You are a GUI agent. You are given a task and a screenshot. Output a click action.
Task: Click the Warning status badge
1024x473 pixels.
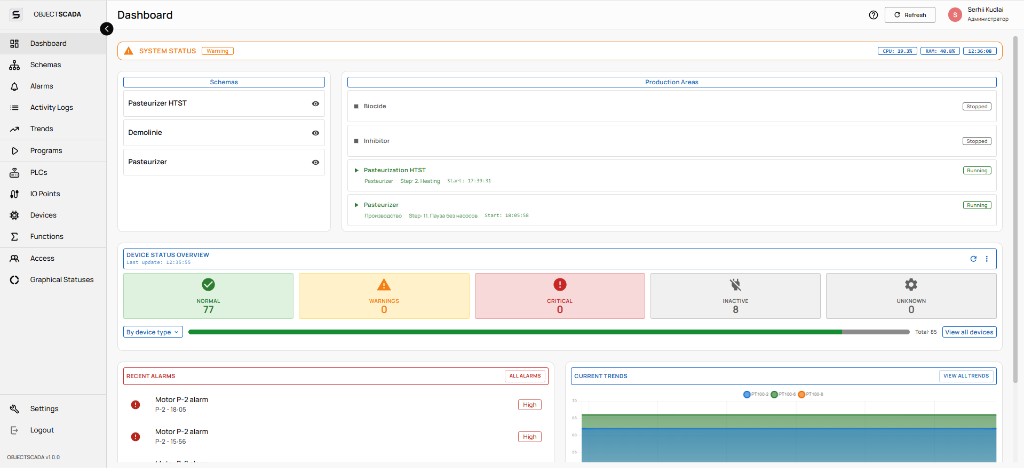click(217, 51)
